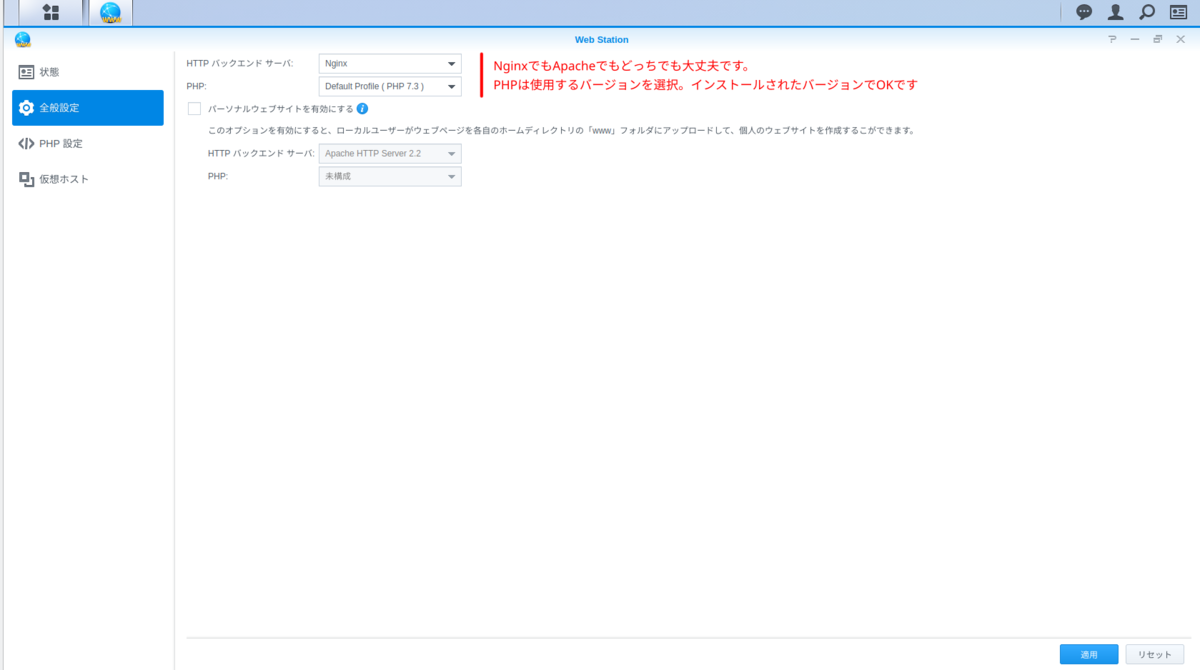Click the Web Station globe icon in the title bar
The width and height of the screenshot is (1200, 670).
pyautogui.click(x=22, y=39)
